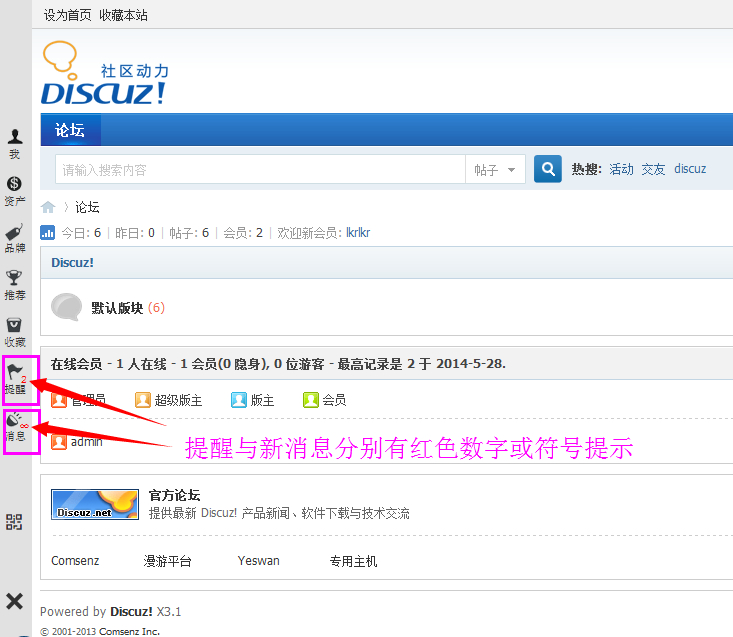Click 设为首页 link
The image size is (733, 637).
pos(68,15)
